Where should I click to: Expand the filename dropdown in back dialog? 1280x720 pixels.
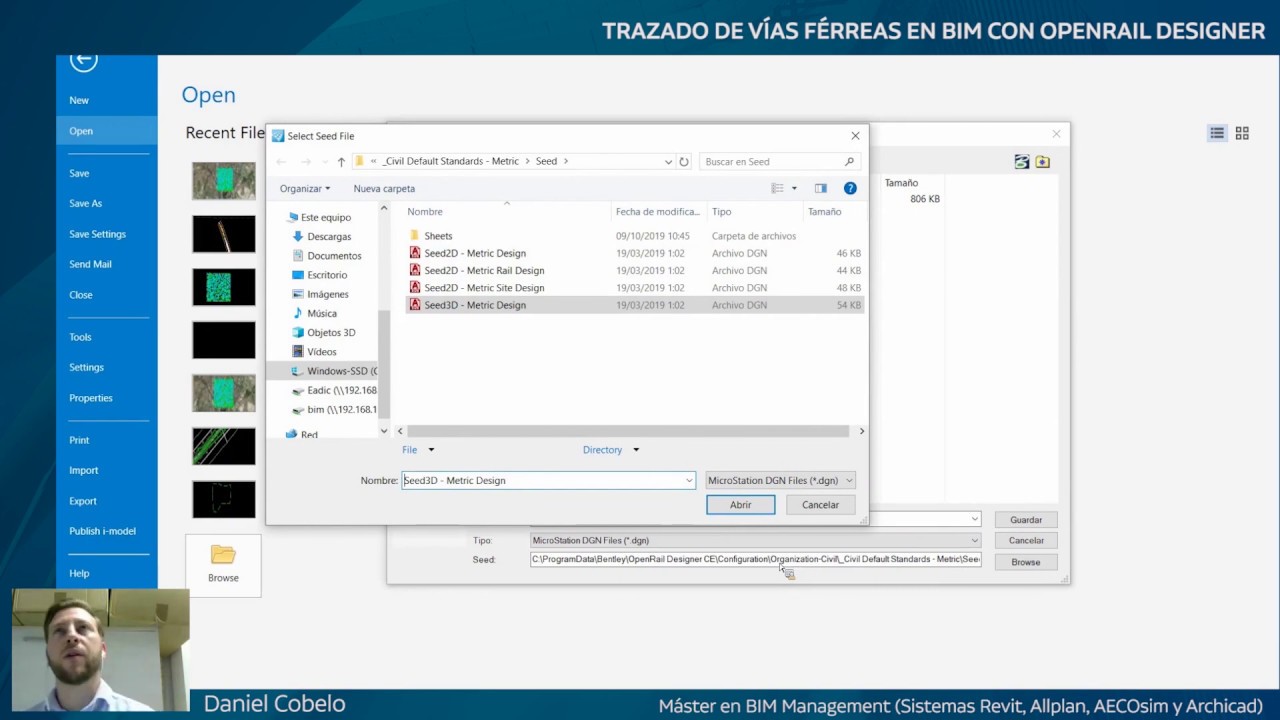point(974,519)
